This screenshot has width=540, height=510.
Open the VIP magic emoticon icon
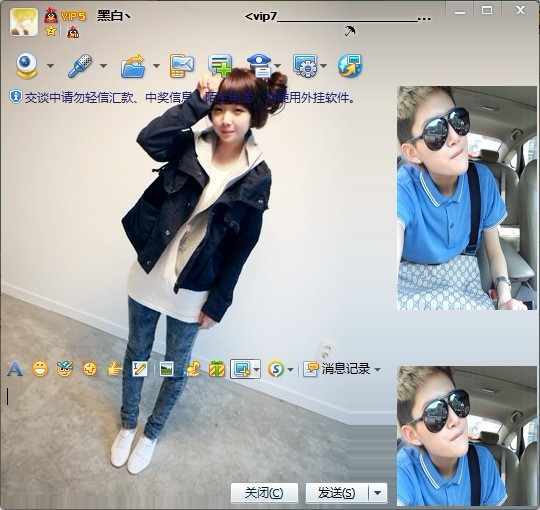(65, 369)
